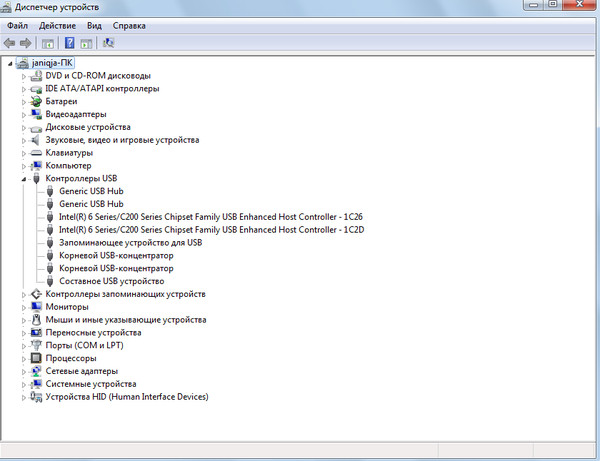Click the speaker icon of Звуковые устройства
This screenshot has height=461, width=600.
pyautogui.click(x=35, y=140)
